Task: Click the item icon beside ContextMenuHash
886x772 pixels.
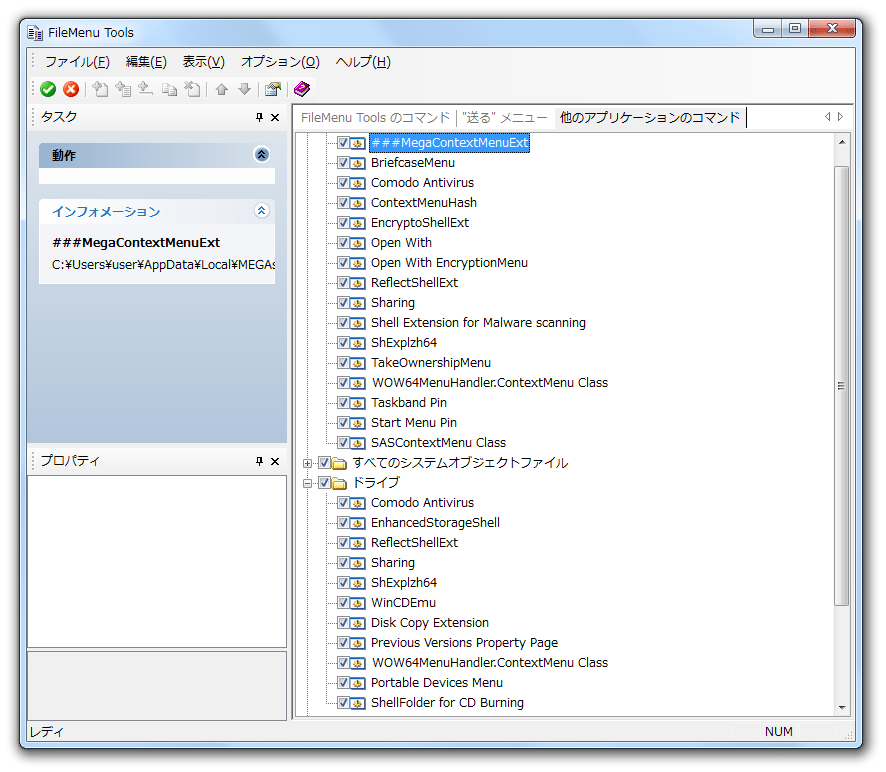Action: tap(358, 203)
